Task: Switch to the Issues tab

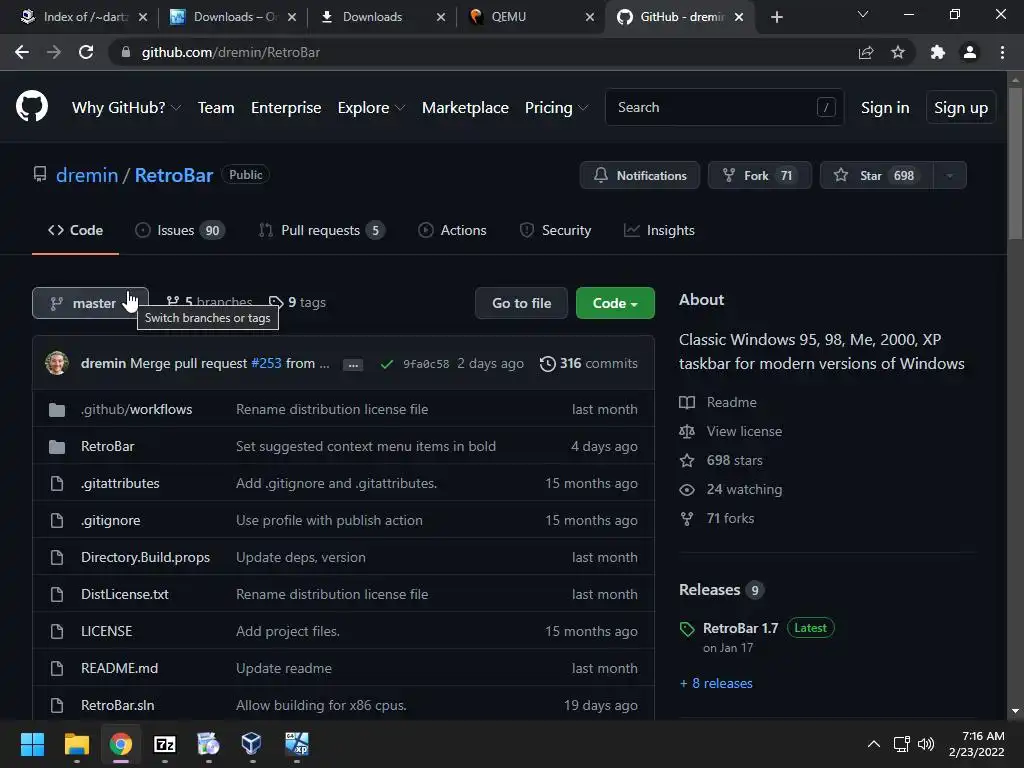Action: tap(180, 230)
